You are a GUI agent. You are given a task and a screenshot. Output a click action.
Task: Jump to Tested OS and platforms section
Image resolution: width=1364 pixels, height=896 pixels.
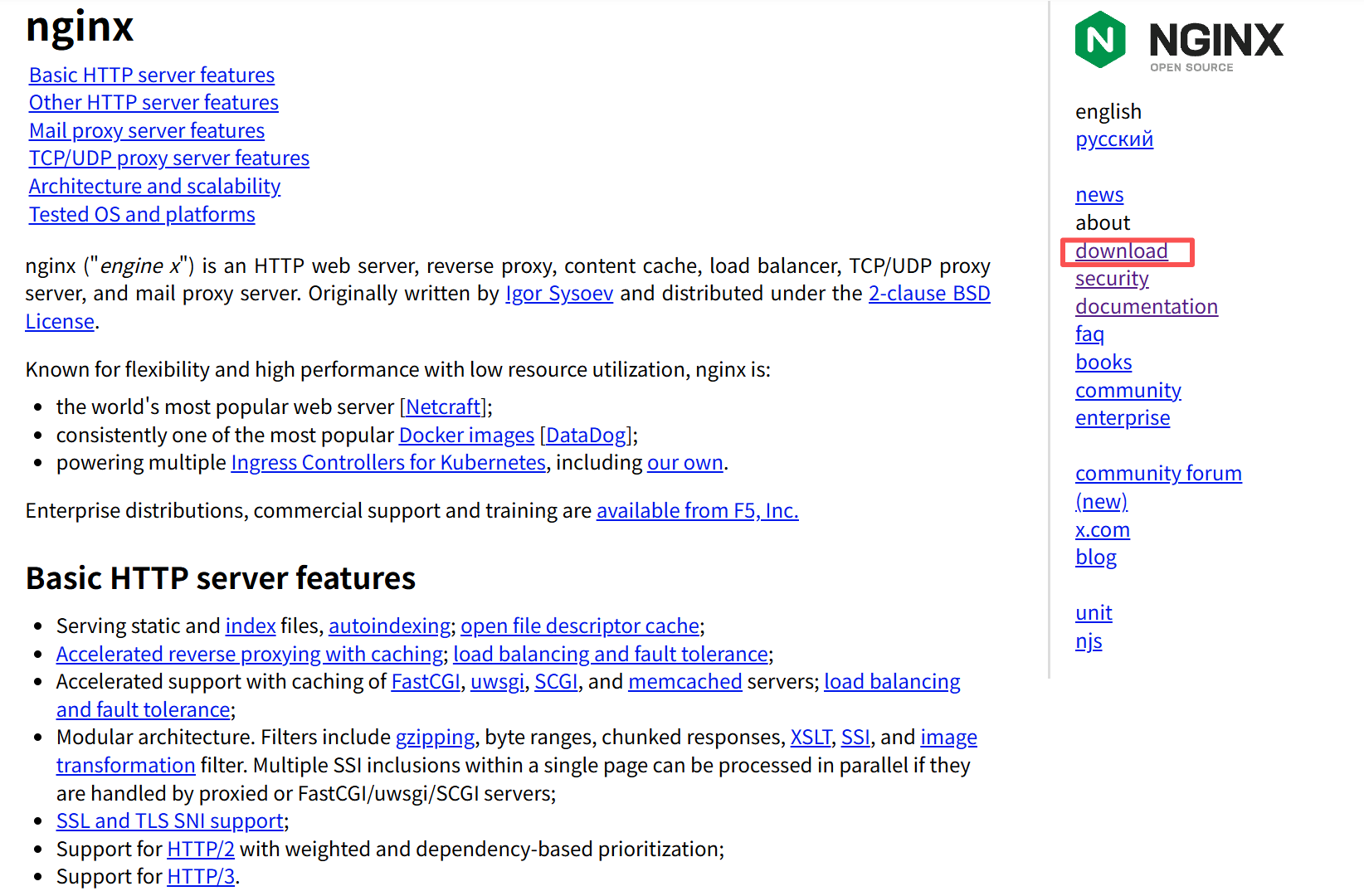(x=142, y=214)
